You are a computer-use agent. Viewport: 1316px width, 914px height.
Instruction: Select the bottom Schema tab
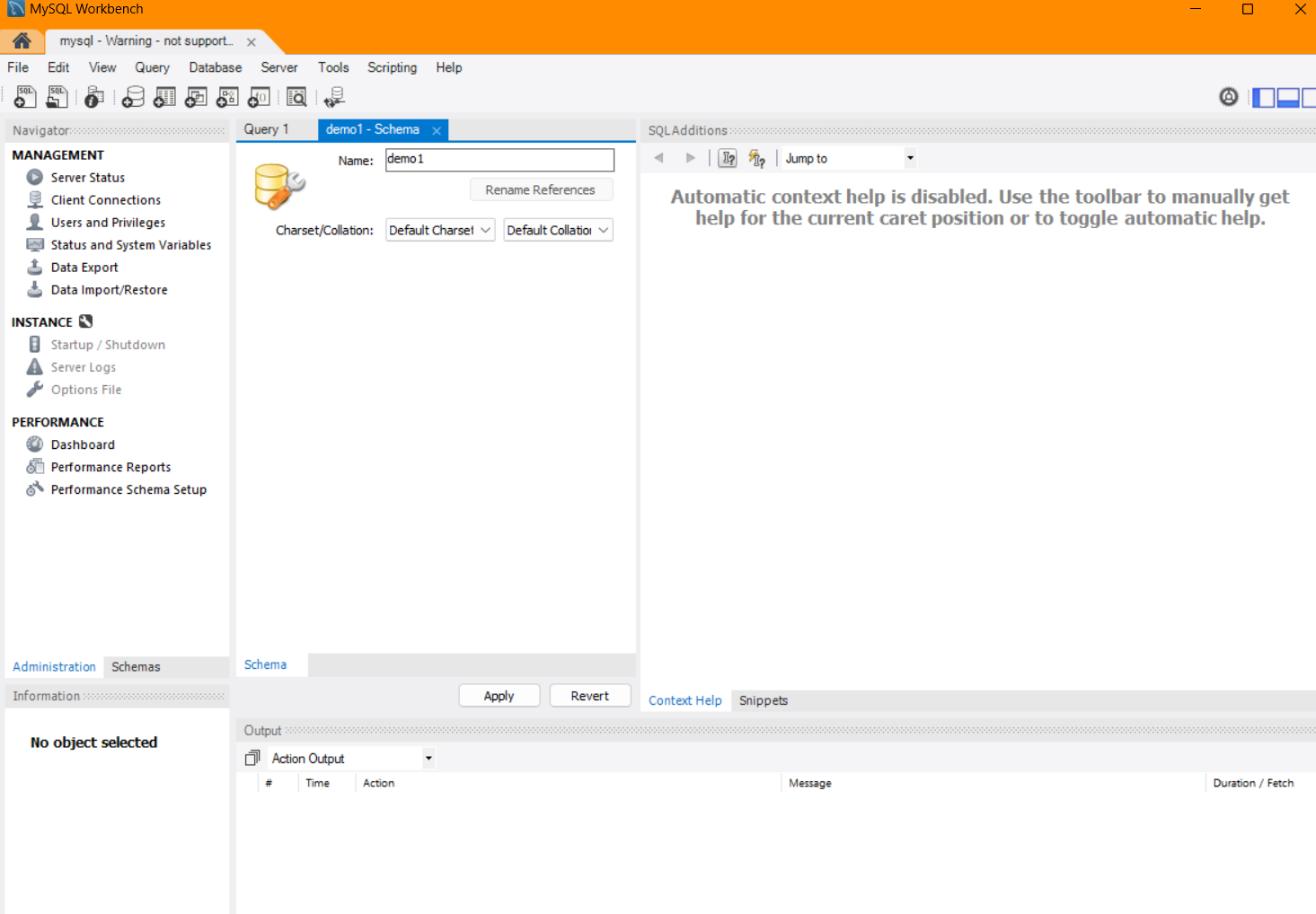pyautogui.click(x=265, y=664)
